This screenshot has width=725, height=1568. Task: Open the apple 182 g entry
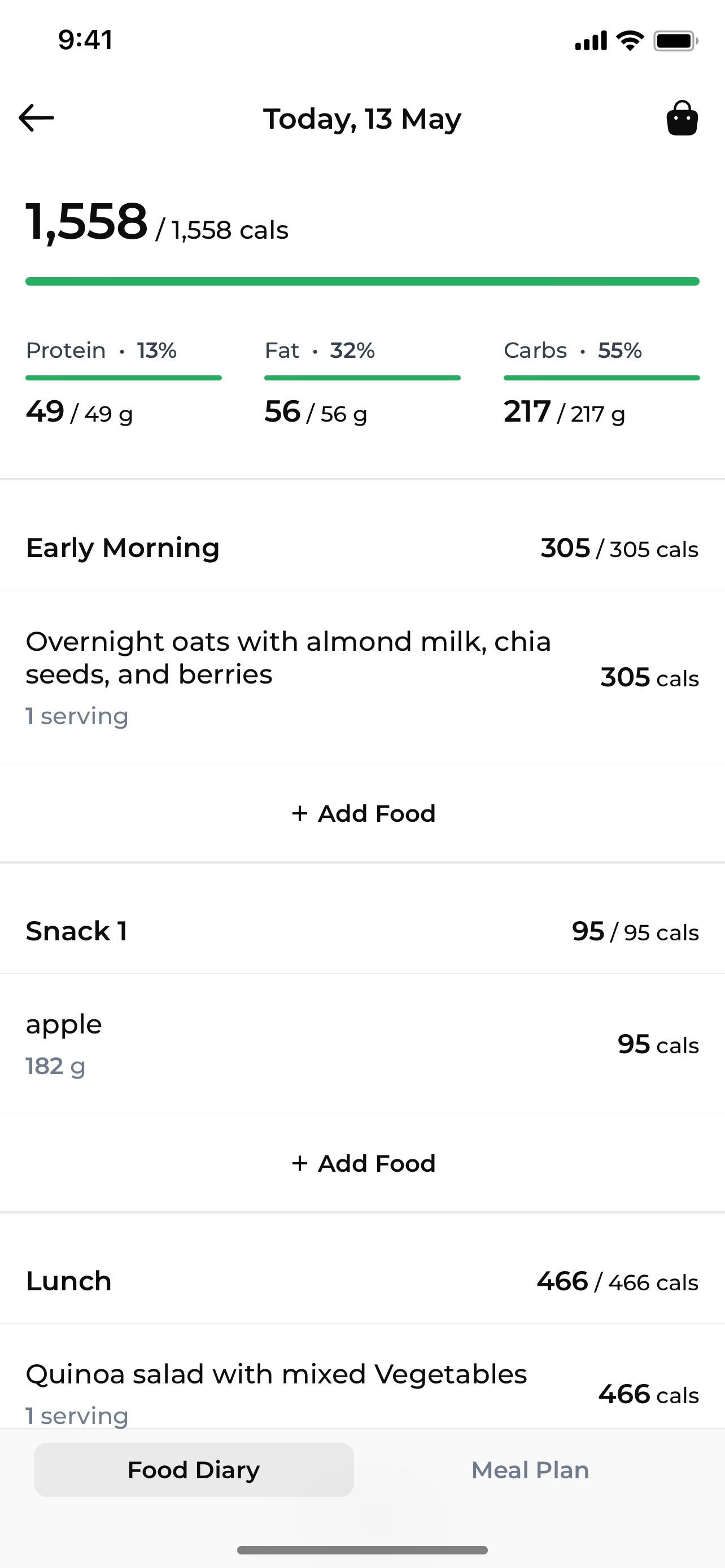click(x=363, y=1044)
